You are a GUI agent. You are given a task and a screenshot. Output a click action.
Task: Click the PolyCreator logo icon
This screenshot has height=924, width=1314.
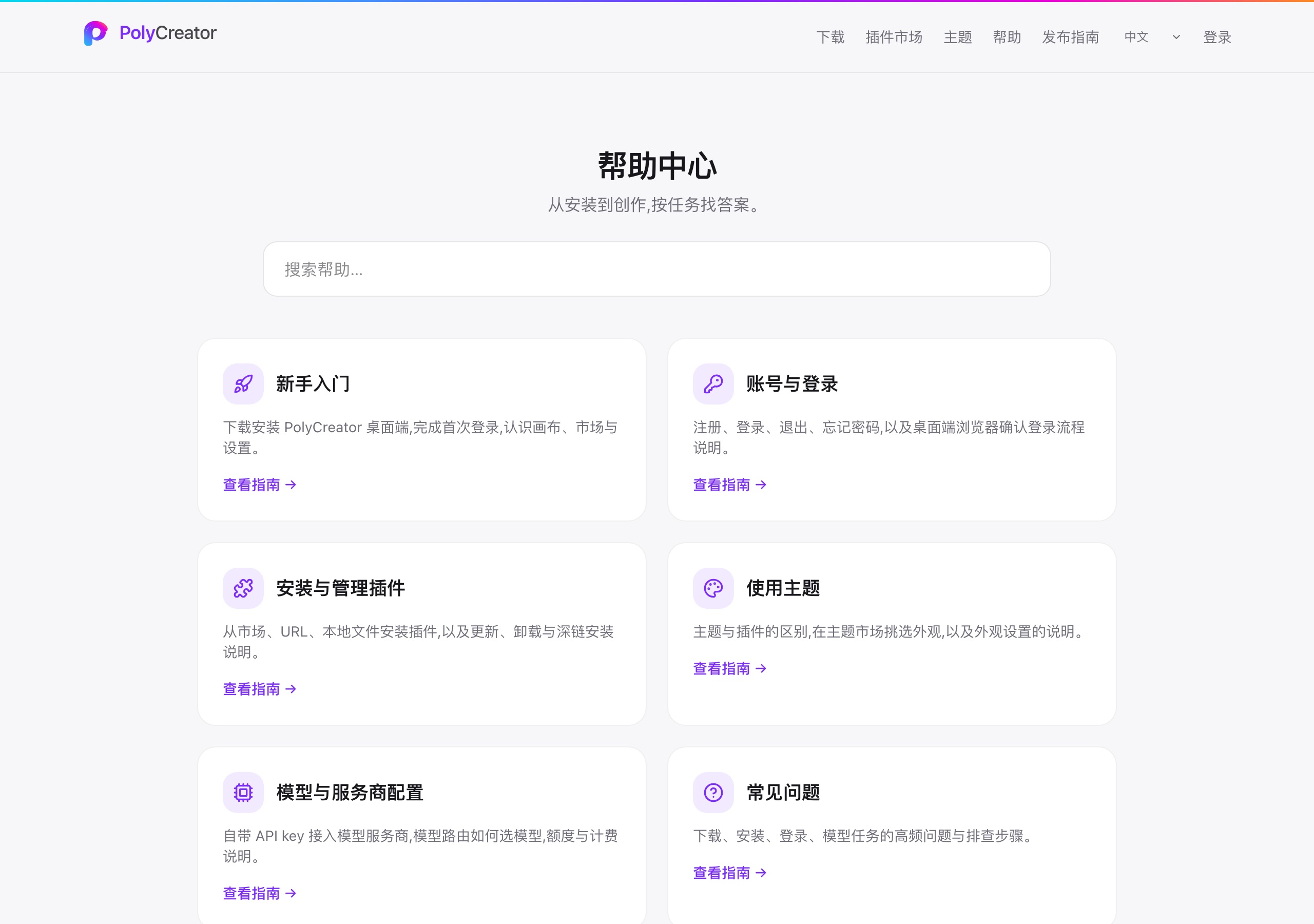point(95,33)
